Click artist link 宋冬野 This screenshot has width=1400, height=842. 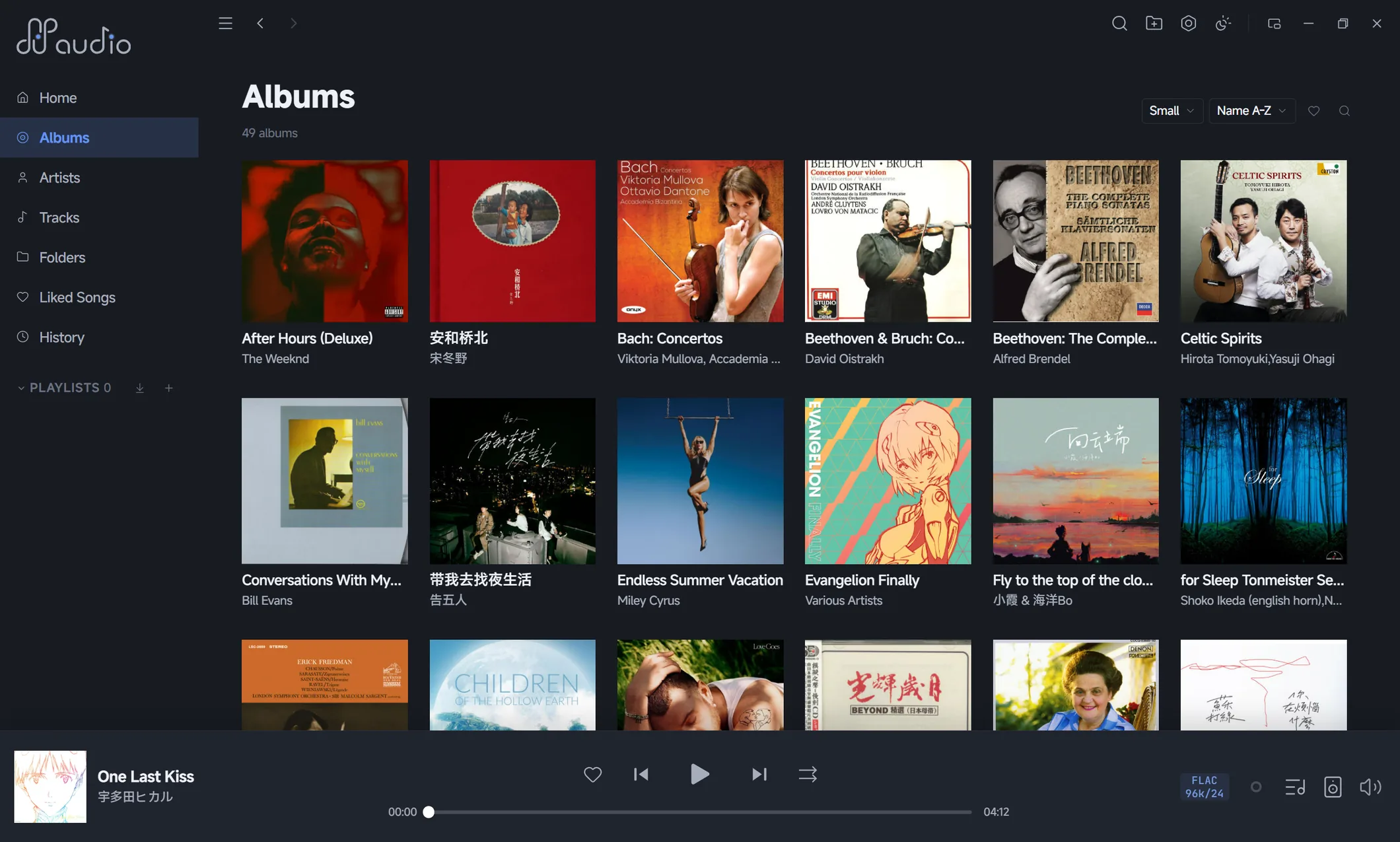click(x=448, y=359)
